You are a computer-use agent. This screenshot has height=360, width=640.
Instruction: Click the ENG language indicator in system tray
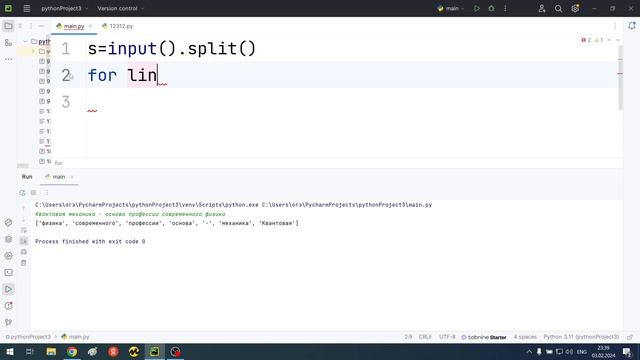click(582, 351)
